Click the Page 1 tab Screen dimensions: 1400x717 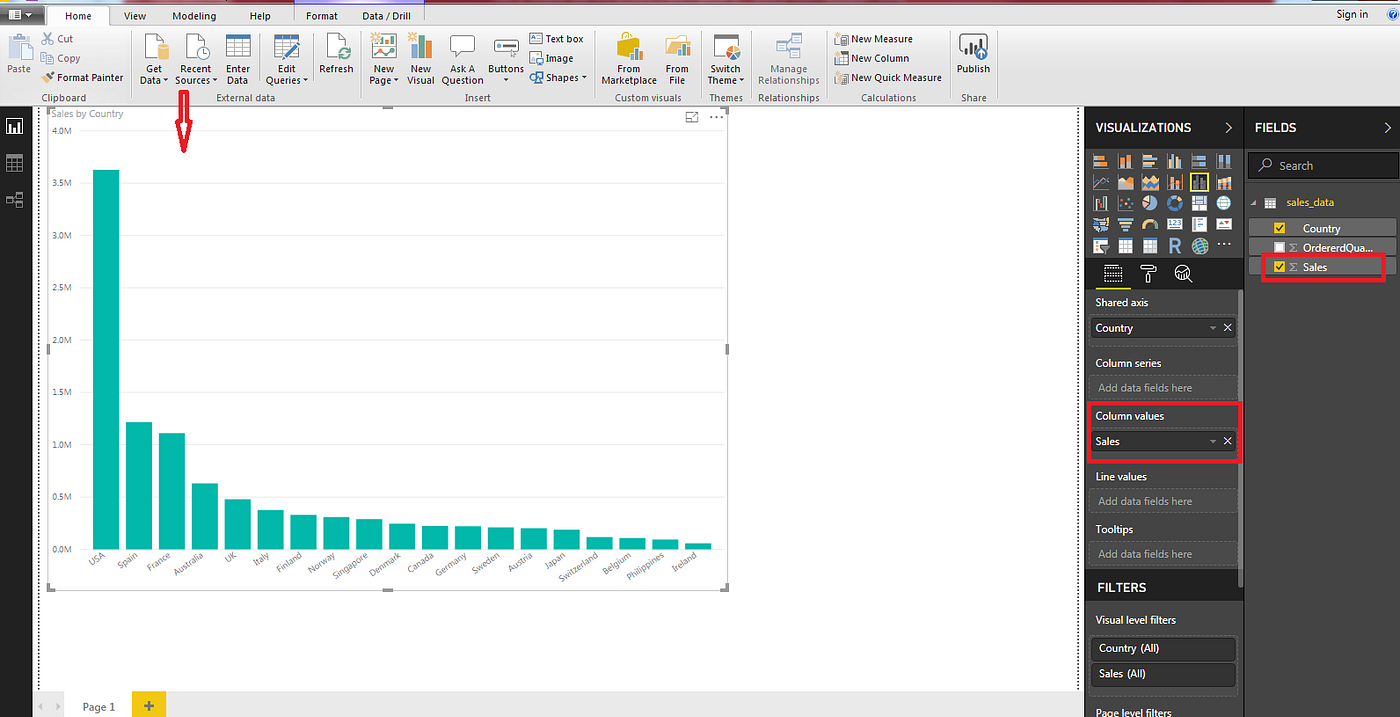(99, 706)
